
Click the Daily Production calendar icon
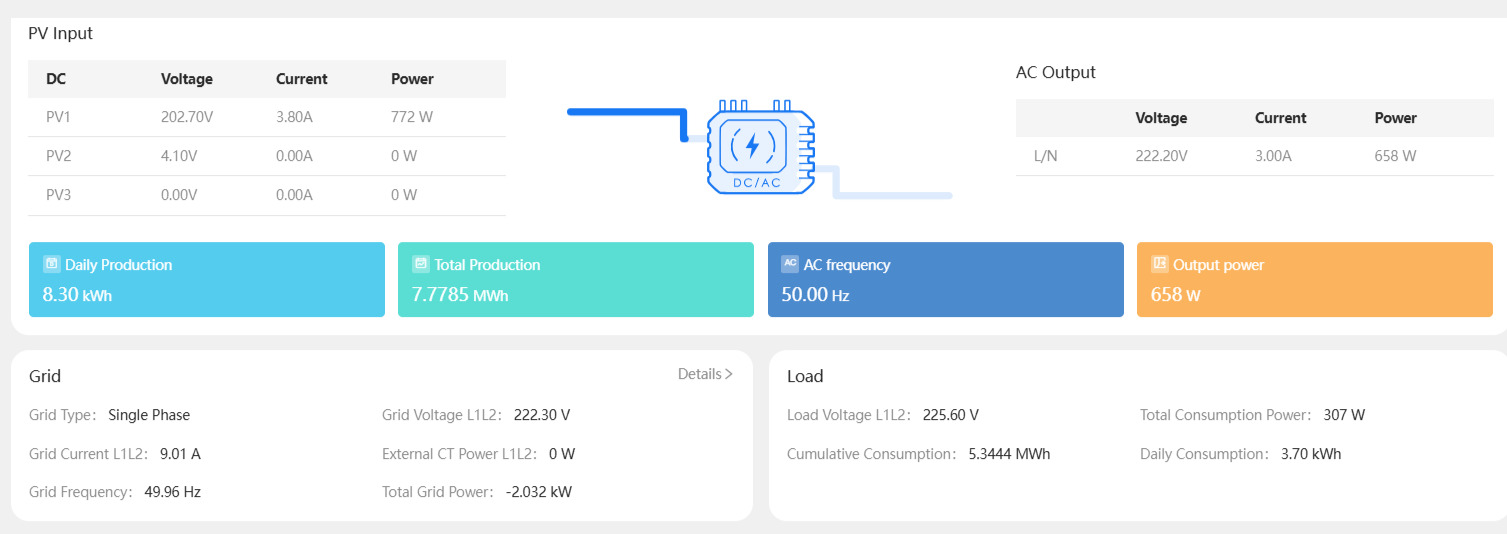coord(52,264)
